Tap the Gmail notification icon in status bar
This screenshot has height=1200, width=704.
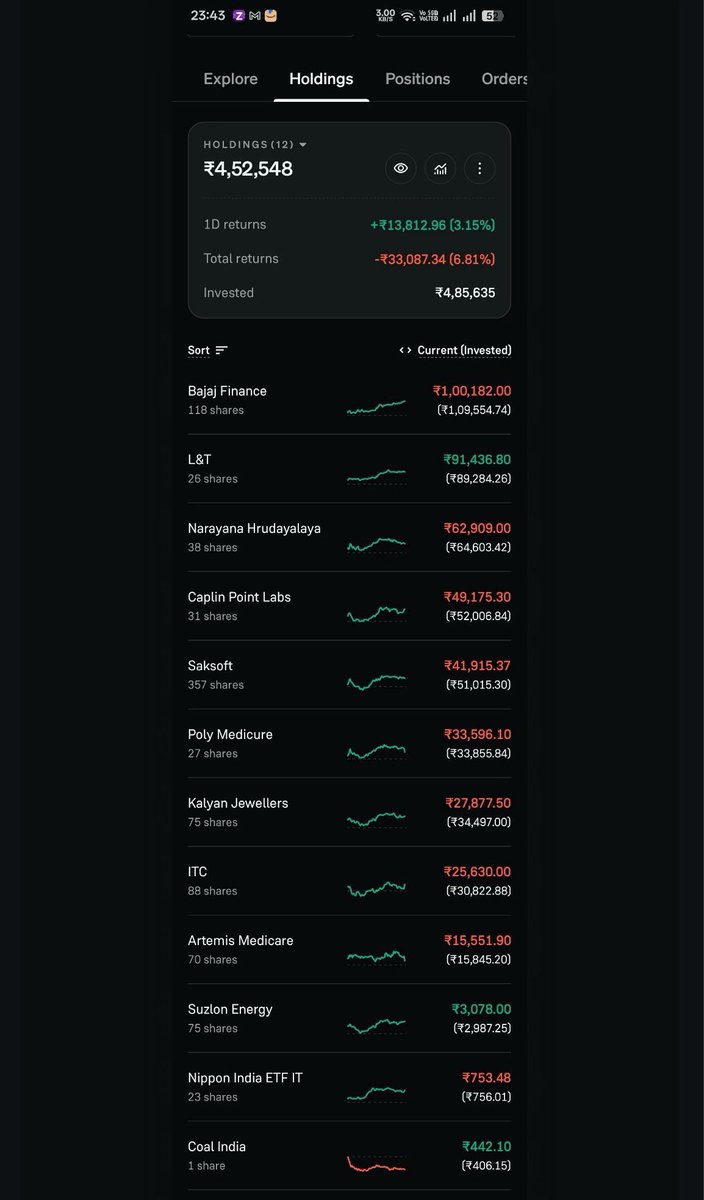pyautogui.click(x=254, y=16)
